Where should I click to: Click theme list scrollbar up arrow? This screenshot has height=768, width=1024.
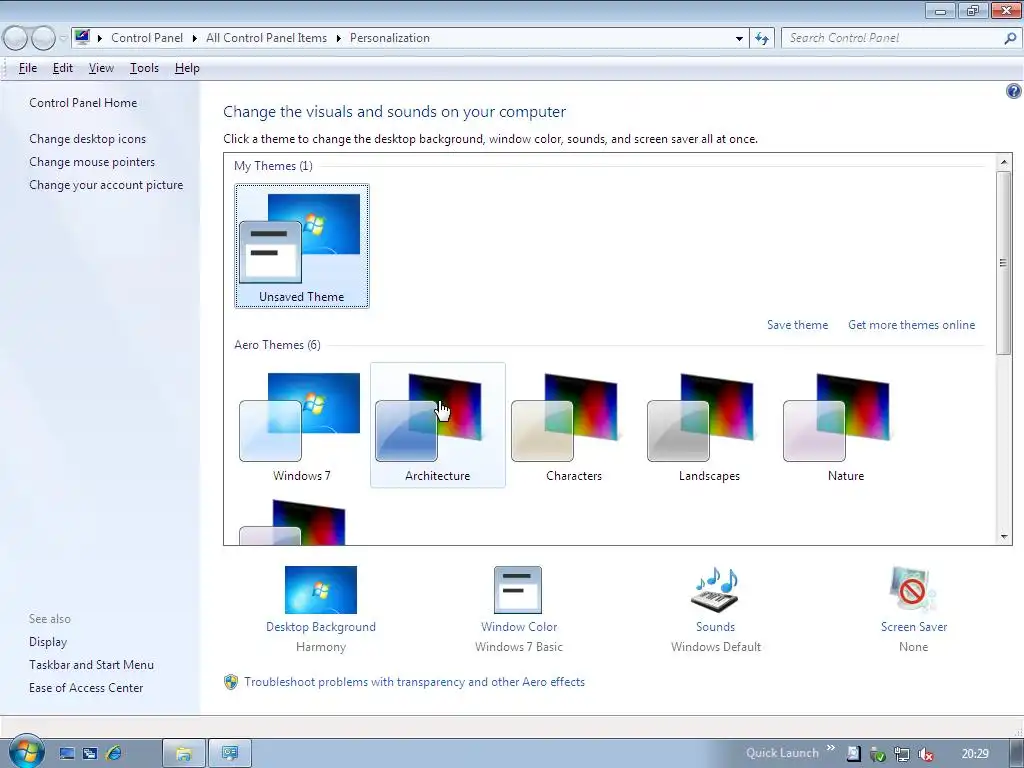pos(1004,161)
